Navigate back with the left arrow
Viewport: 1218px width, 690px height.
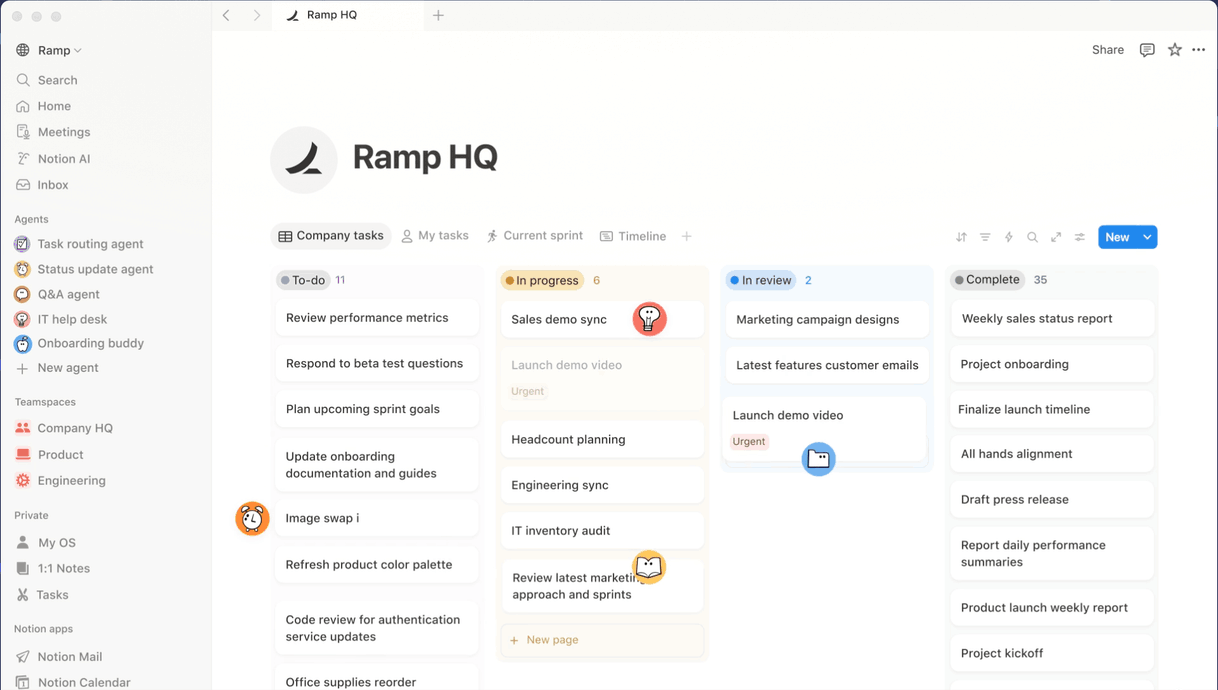tap(227, 15)
